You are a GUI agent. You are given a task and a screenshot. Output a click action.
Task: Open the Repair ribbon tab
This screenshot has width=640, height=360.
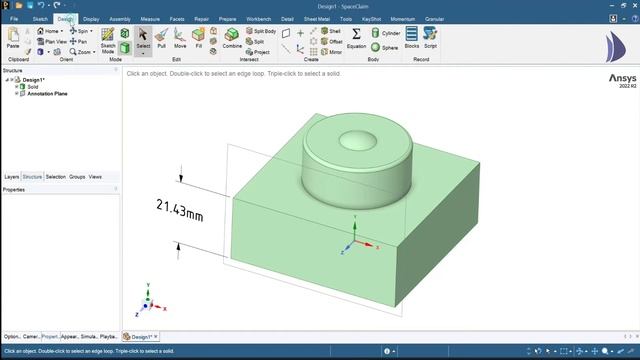tap(201, 19)
